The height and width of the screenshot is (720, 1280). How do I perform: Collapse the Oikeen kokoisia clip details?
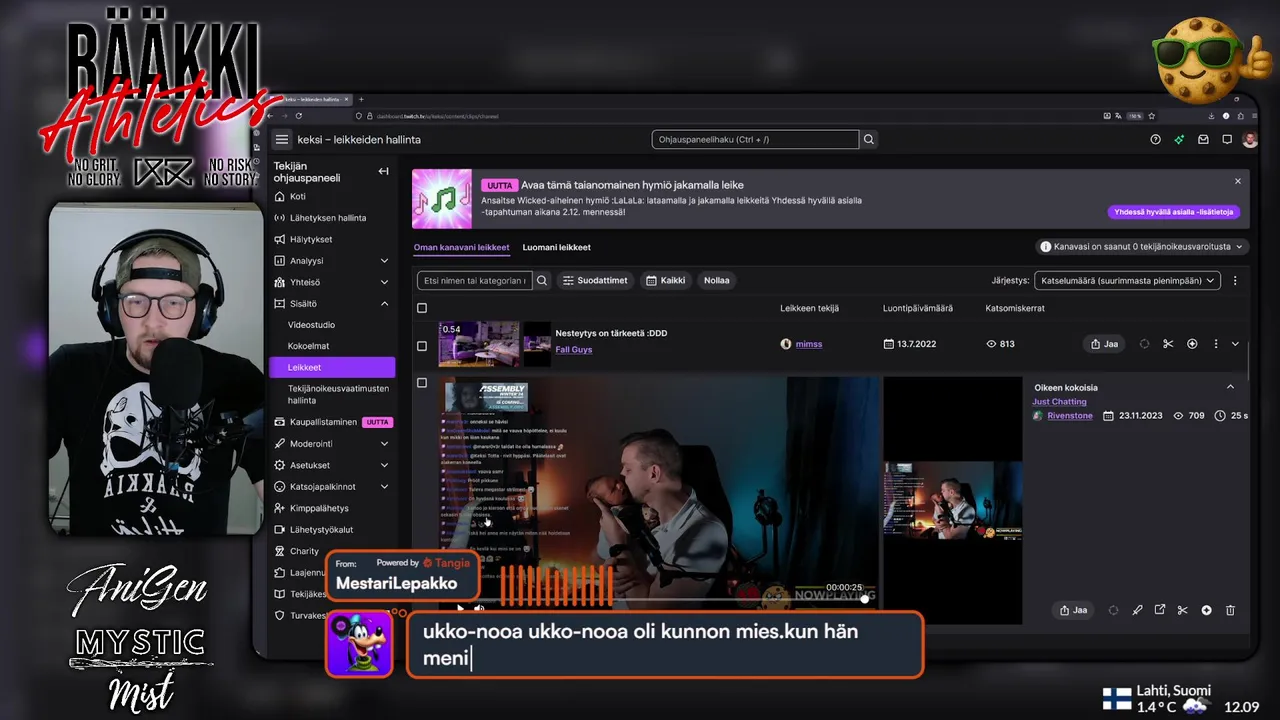pyautogui.click(x=1230, y=387)
